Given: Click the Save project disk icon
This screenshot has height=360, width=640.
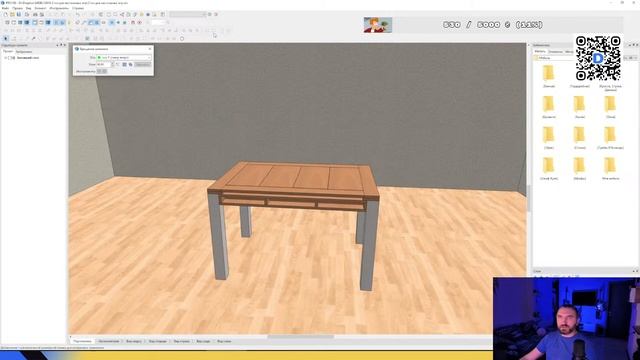Looking at the screenshot, I should coord(19,15).
